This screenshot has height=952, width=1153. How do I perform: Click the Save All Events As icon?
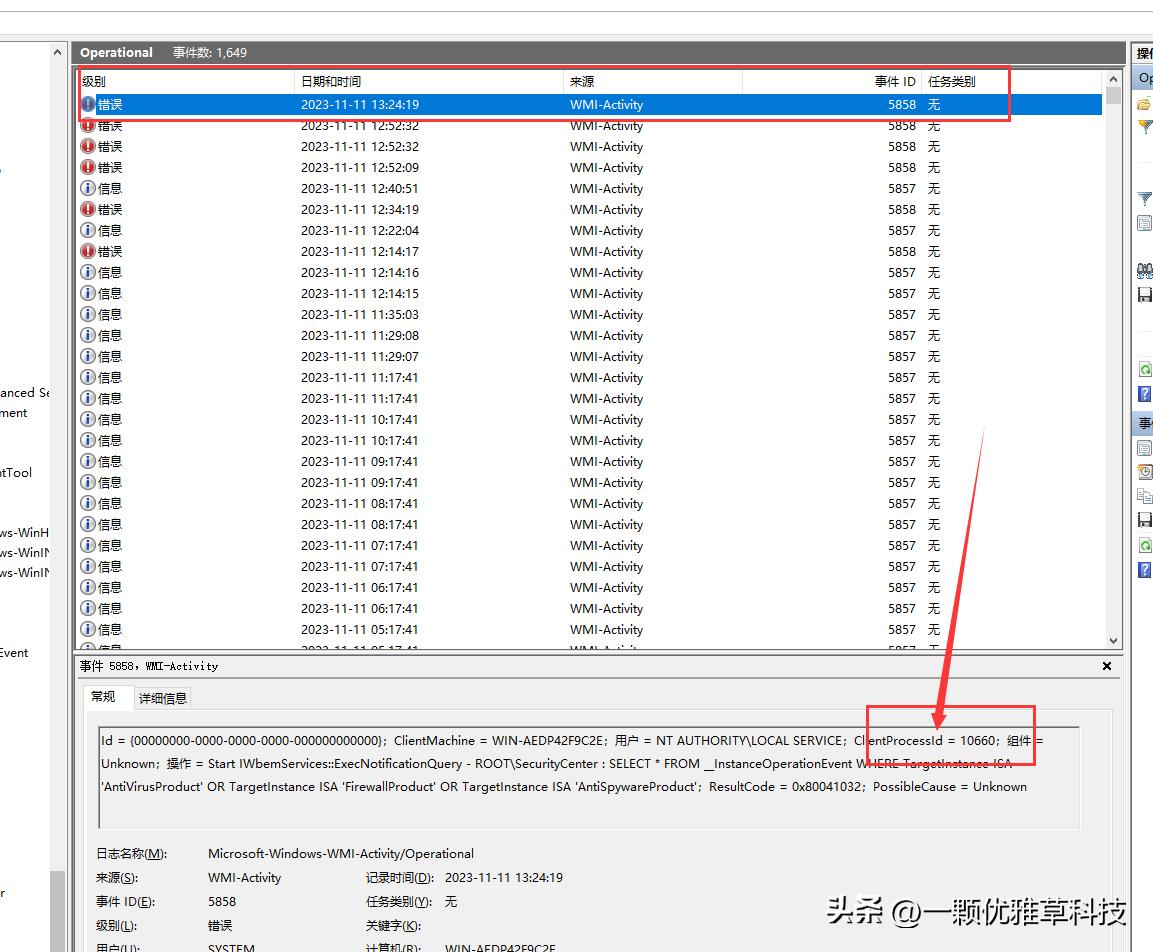click(x=1144, y=293)
